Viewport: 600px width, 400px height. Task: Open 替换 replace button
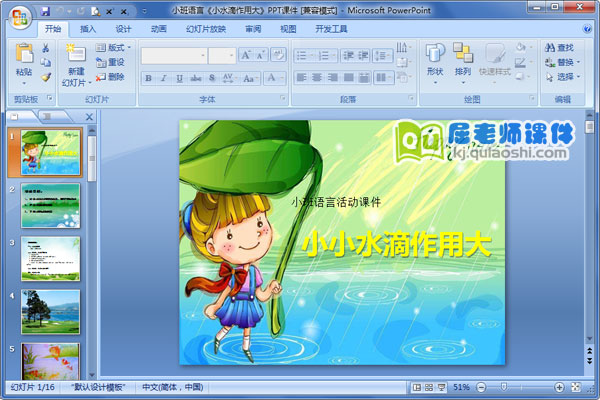[562, 62]
